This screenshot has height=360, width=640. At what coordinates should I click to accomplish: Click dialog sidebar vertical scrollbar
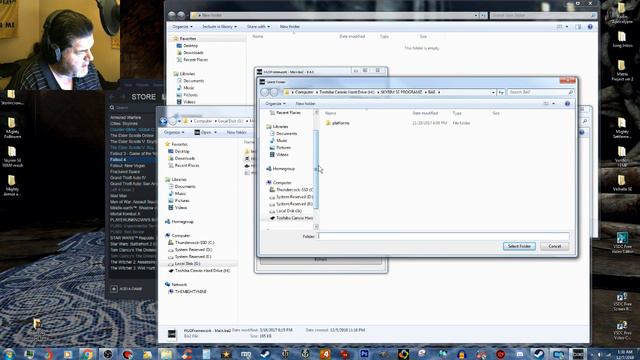point(316,169)
